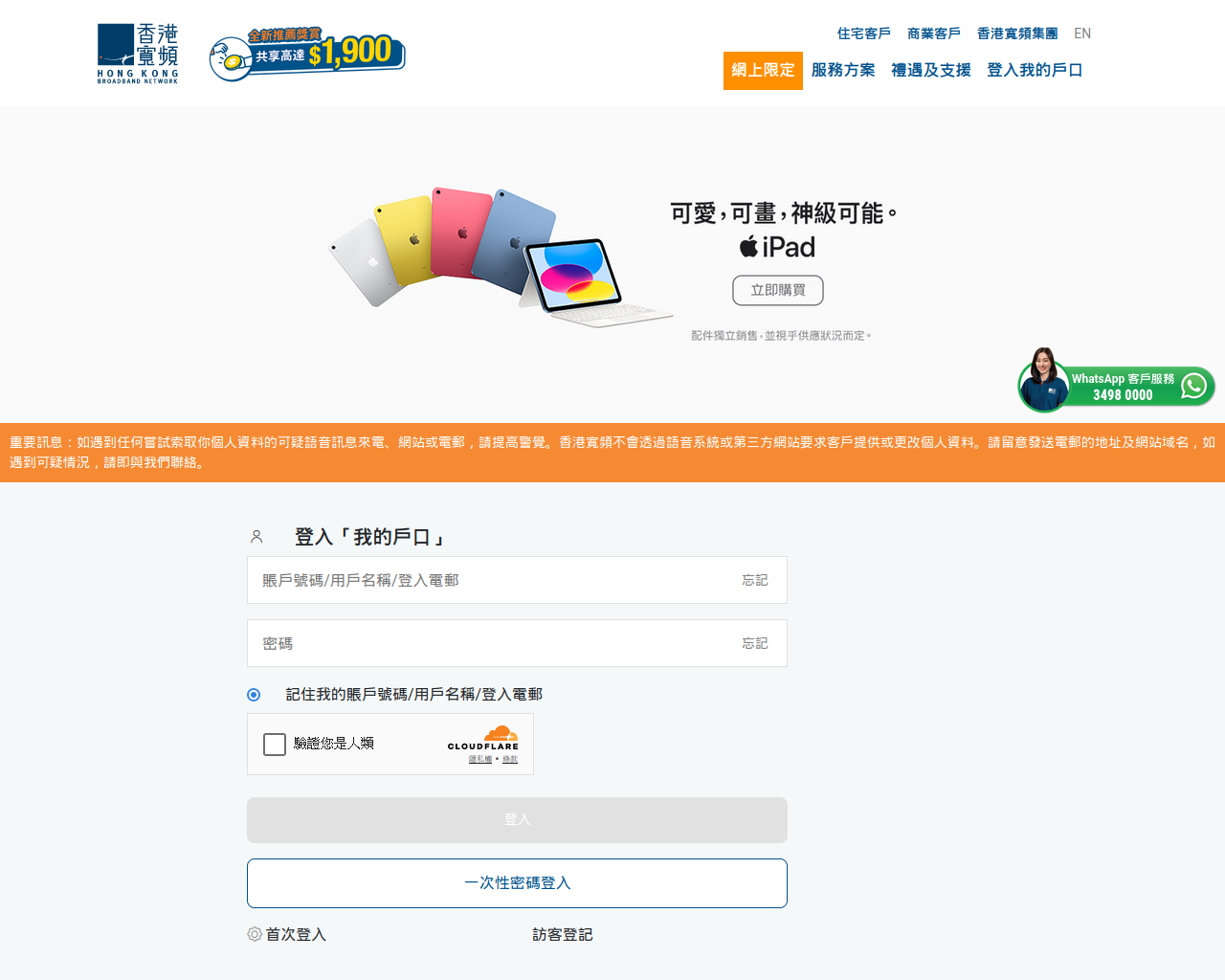Click the 登入「我的戶口」 heading
Image resolution: width=1225 pixels, height=980 pixels.
371,537
